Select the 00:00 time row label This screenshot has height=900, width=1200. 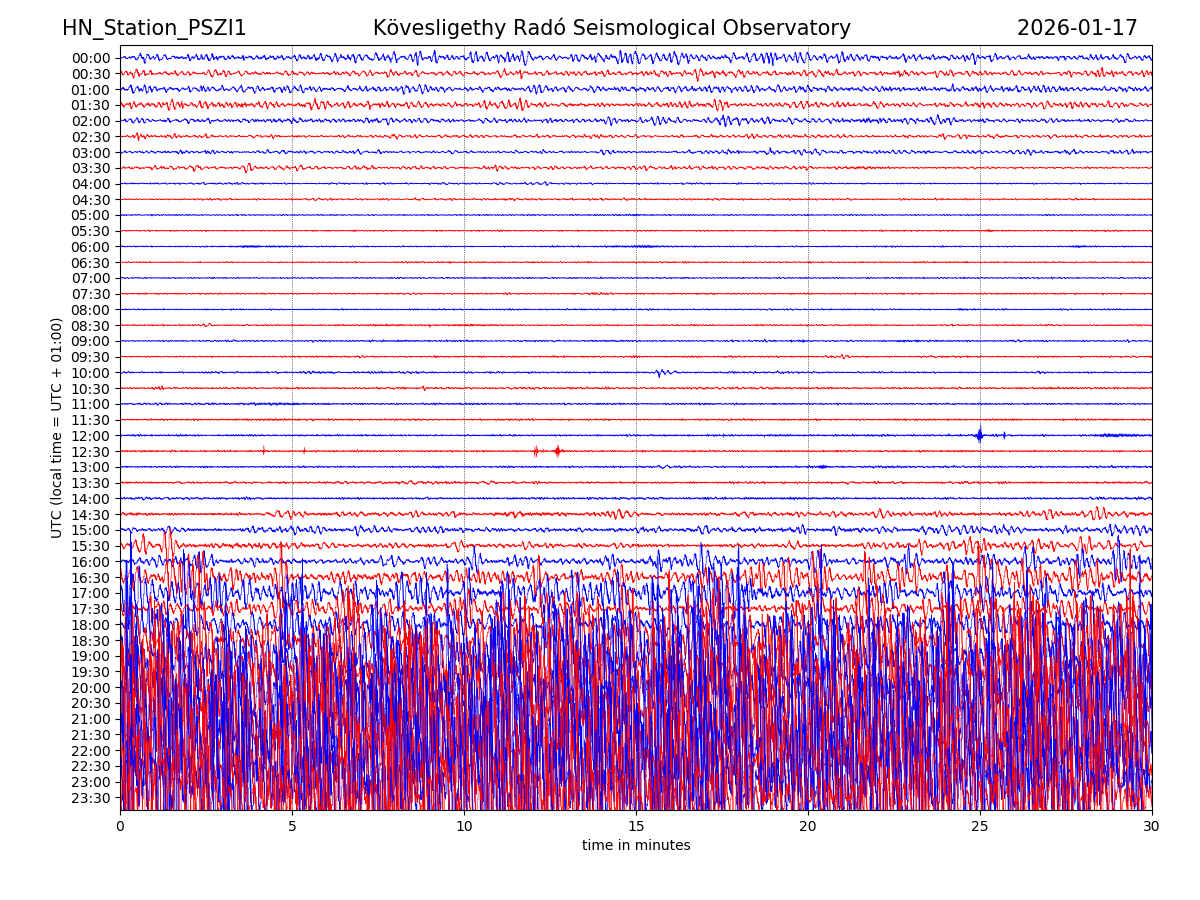coord(91,58)
